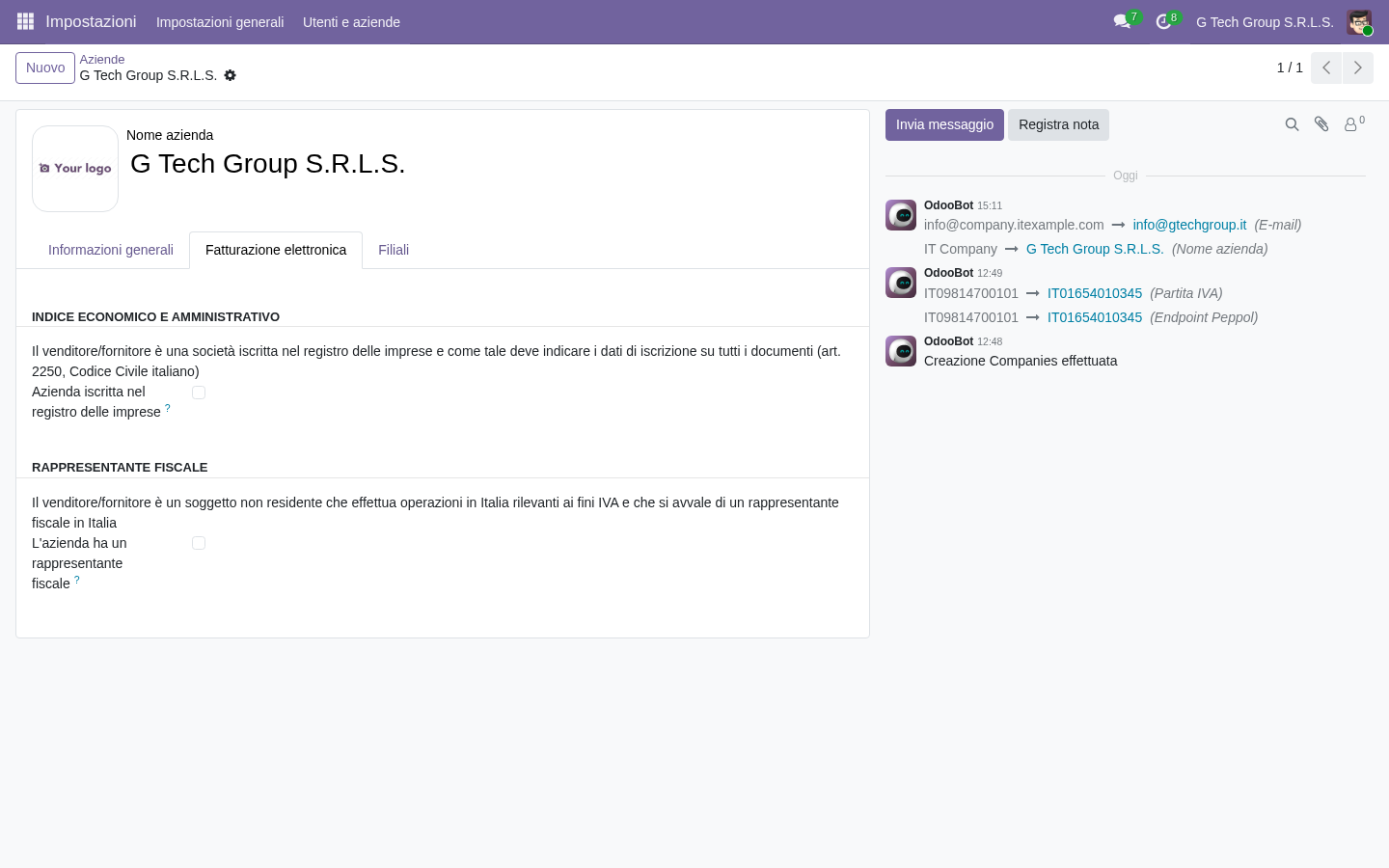Viewport: 1389px width, 868px height.
Task: Open Impostazioni generali menu
Action: point(220,22)
